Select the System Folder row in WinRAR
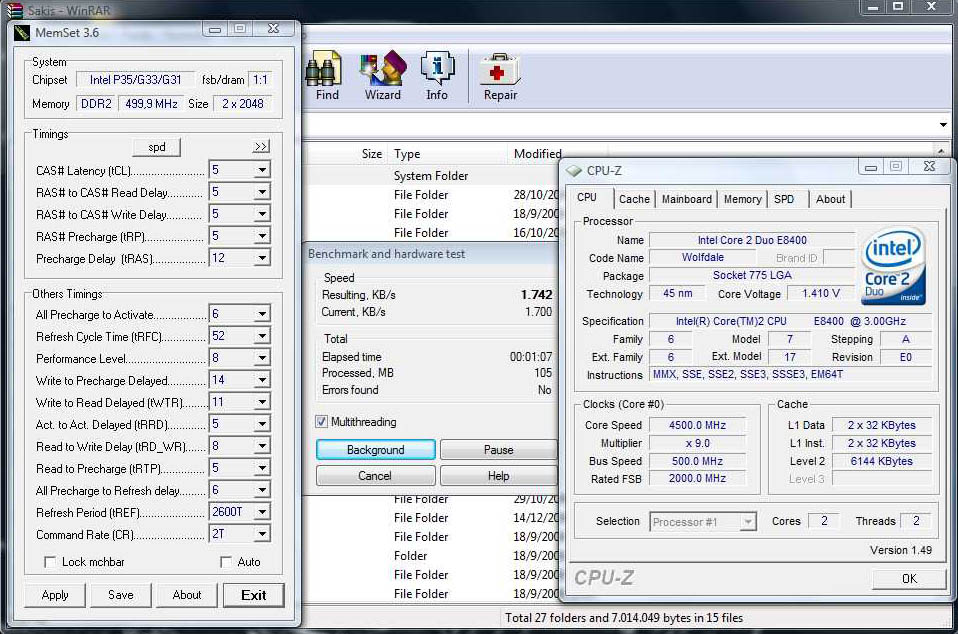This screenshot has width=958, height=634. (x=433, y=175)
